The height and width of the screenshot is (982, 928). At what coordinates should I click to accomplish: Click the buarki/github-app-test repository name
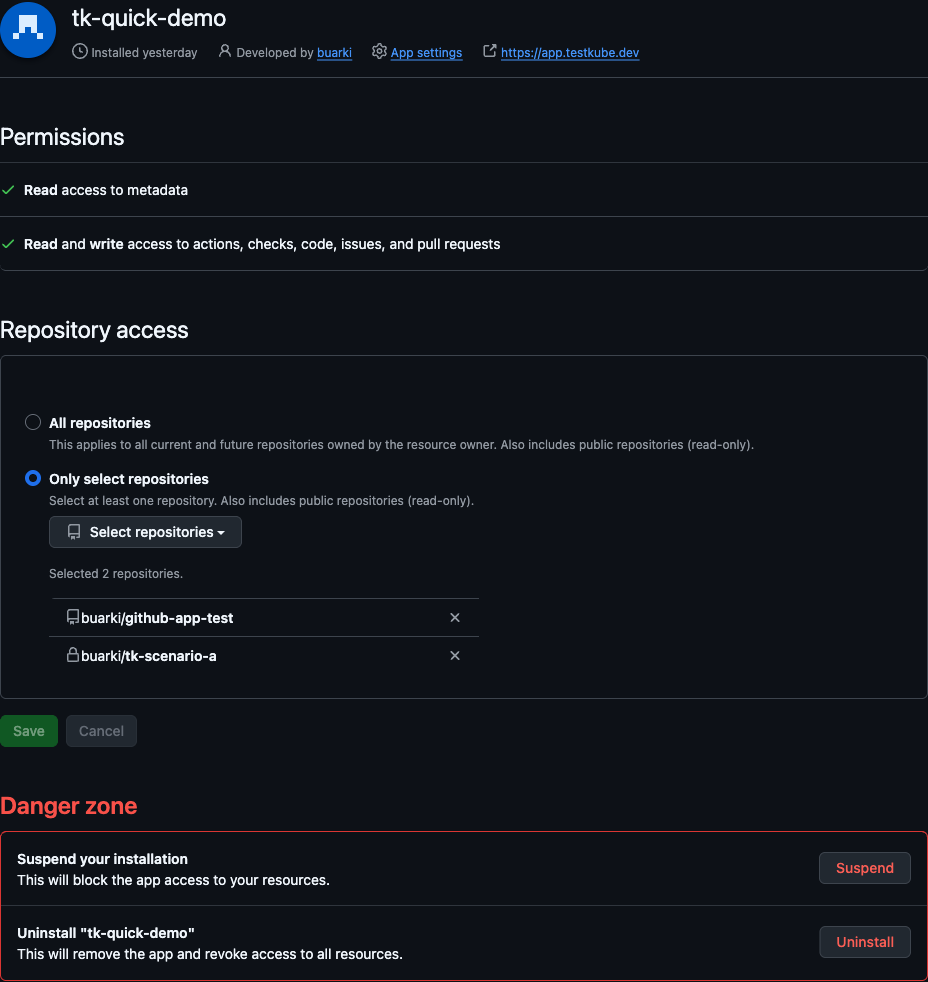click(157, 618)
